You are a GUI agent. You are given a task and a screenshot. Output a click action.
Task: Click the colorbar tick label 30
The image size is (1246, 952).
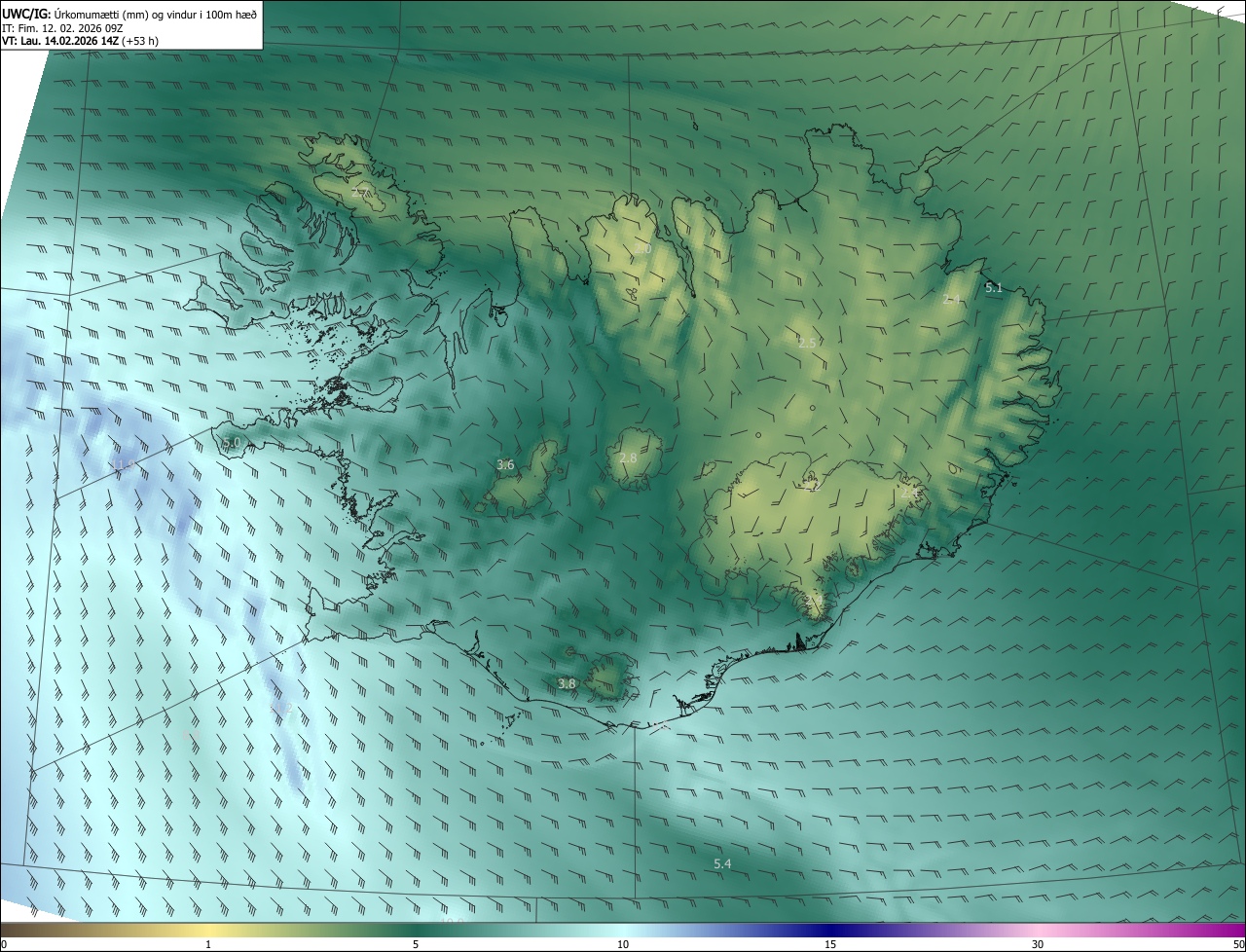point(1038,945)
